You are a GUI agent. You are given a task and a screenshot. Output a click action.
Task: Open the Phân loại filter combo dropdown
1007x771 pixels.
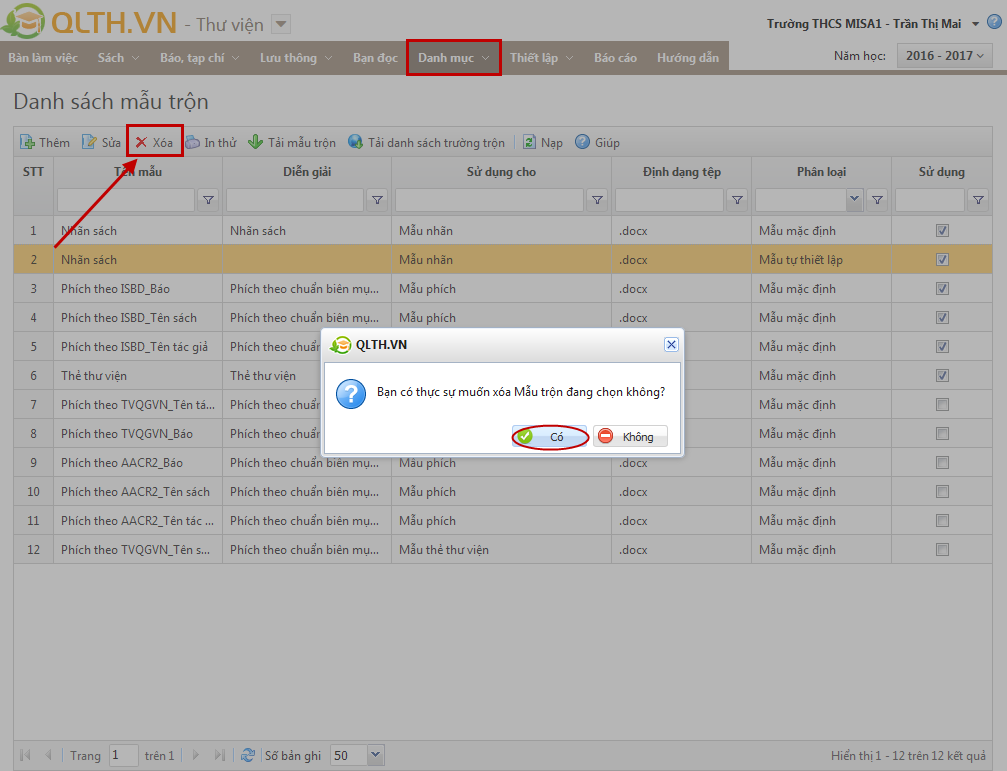click(854, 200)
